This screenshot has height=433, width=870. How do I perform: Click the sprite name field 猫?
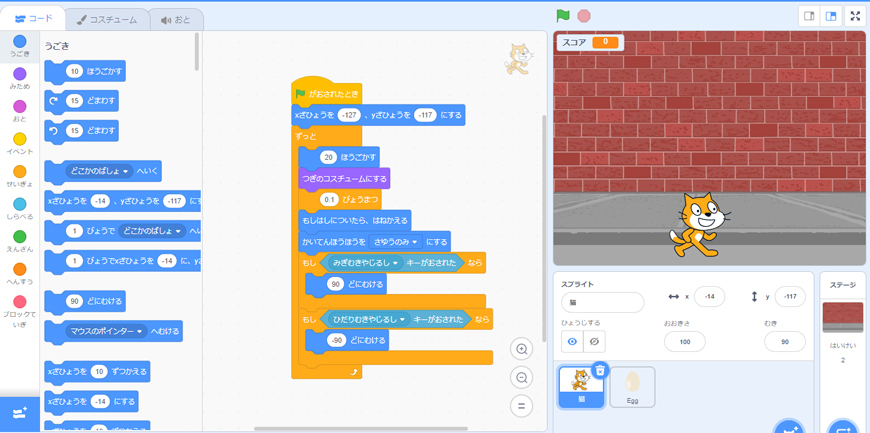tap(603, 303)
